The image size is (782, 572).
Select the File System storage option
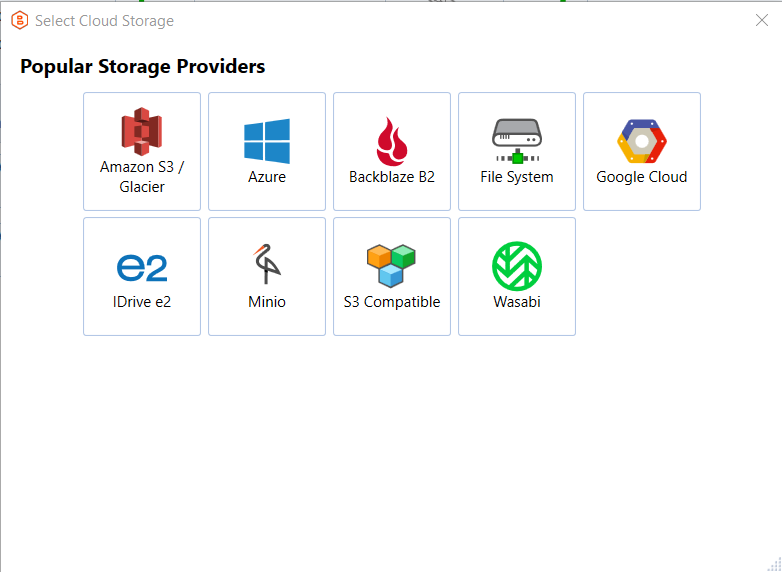pyautogui.click(x=517, y=152)
